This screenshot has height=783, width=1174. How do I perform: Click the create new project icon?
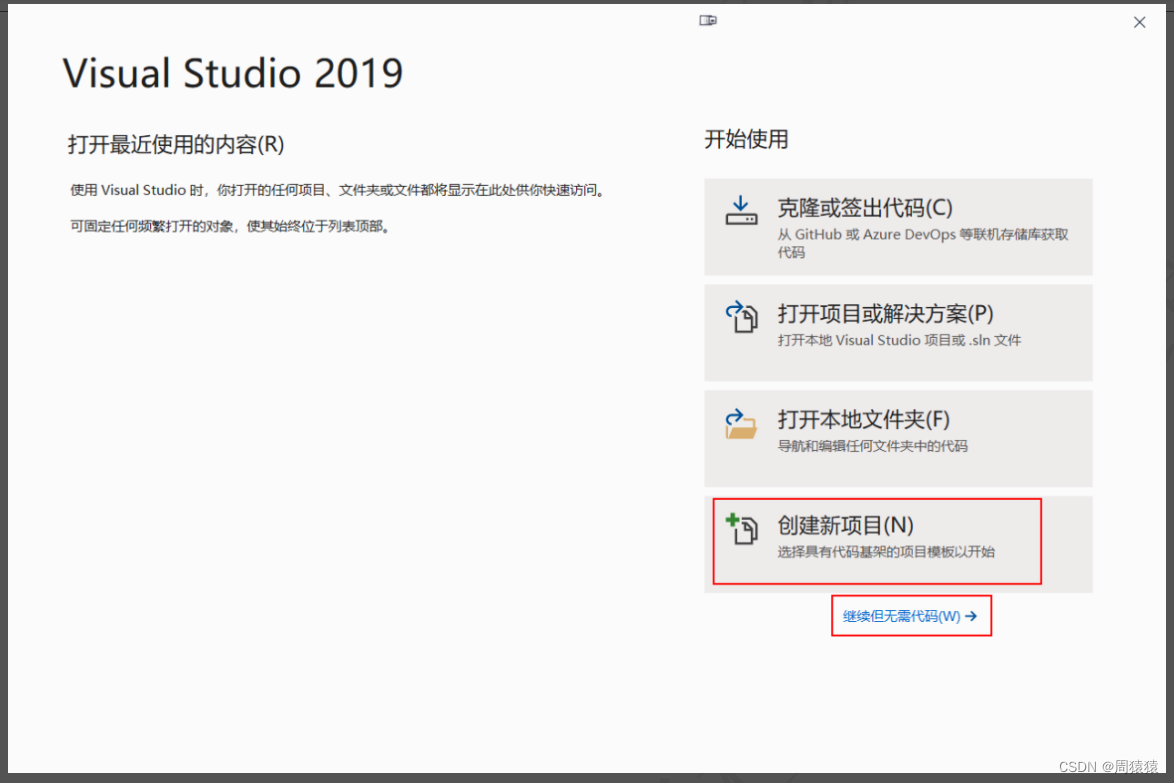point(741,528)
